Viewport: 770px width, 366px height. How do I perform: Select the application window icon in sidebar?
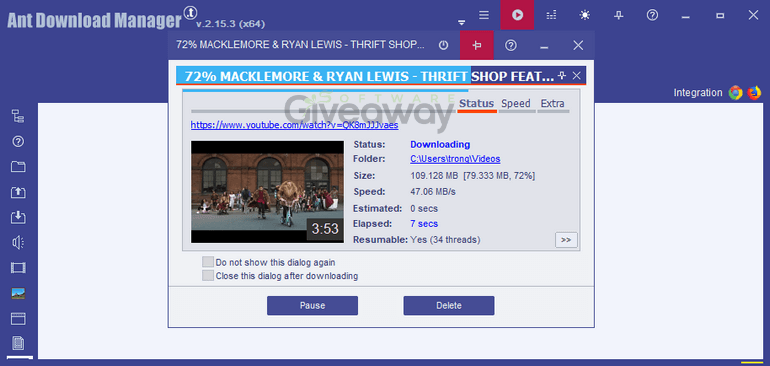pos(18,318)
